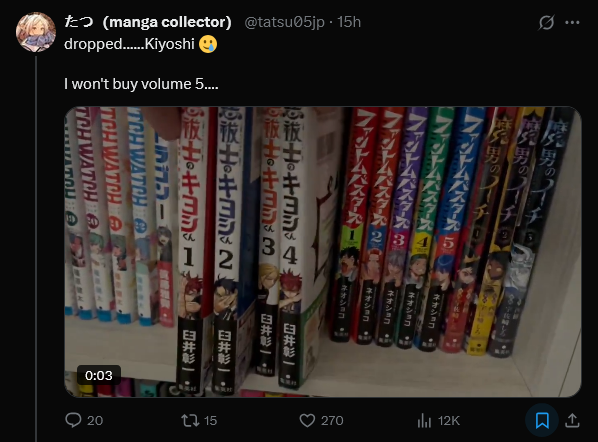Viewport: 598px width, 442px height.
Task: Visit the @tatsu05jp handle link
Action: coord(284,22)
